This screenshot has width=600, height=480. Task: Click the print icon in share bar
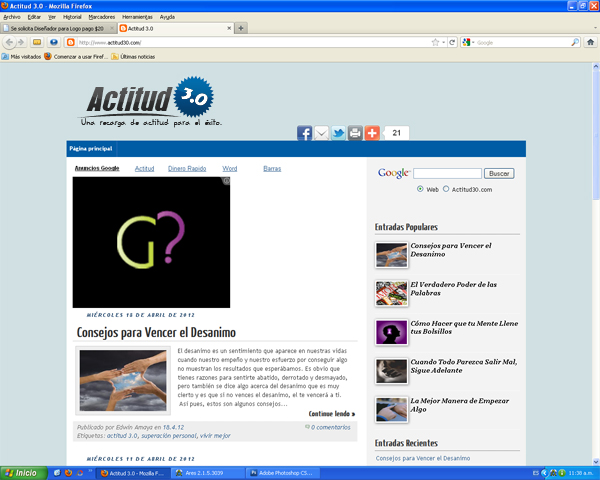coord(355,133)
